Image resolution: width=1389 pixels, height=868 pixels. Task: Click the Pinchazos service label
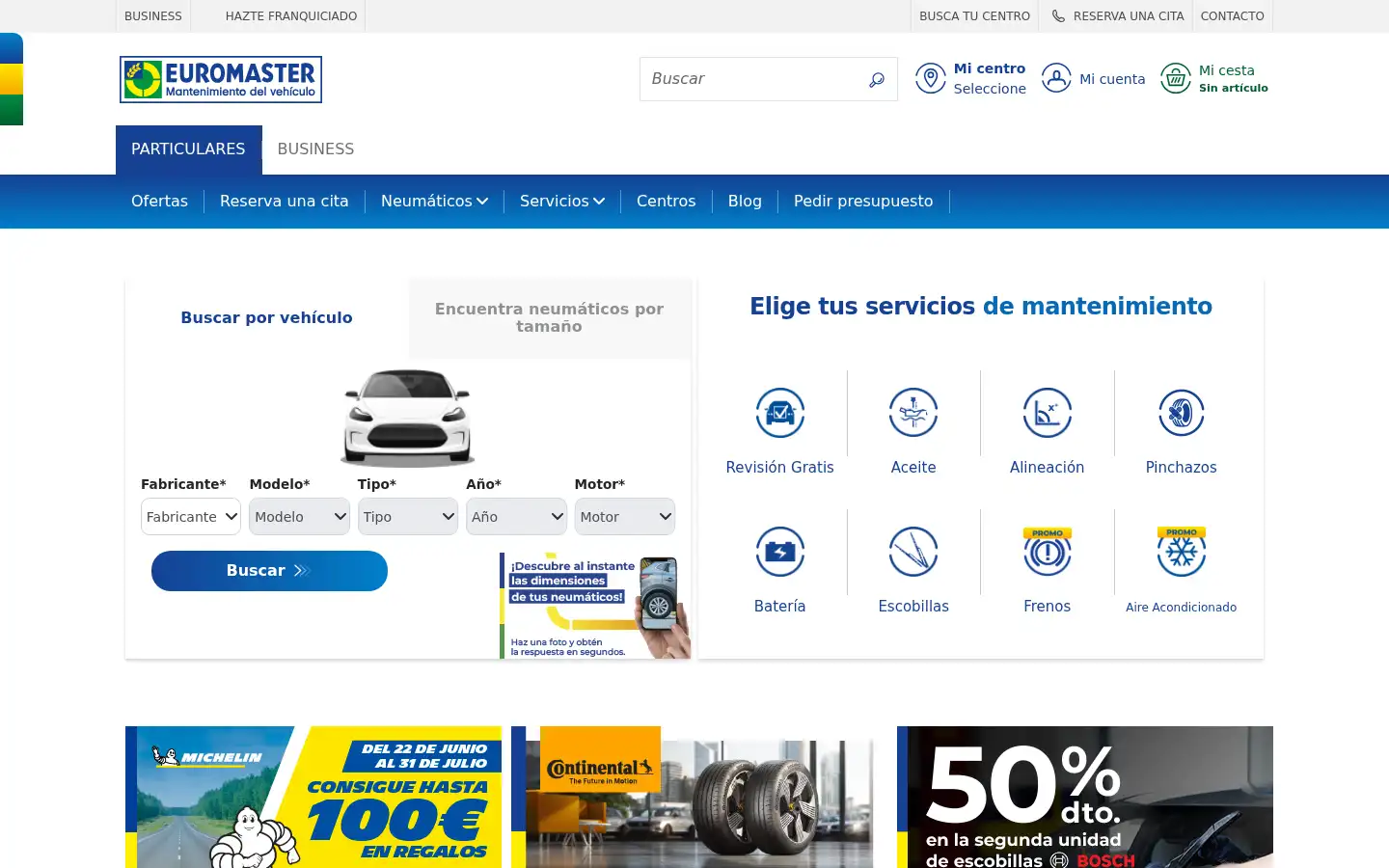tap(1182, 468)
